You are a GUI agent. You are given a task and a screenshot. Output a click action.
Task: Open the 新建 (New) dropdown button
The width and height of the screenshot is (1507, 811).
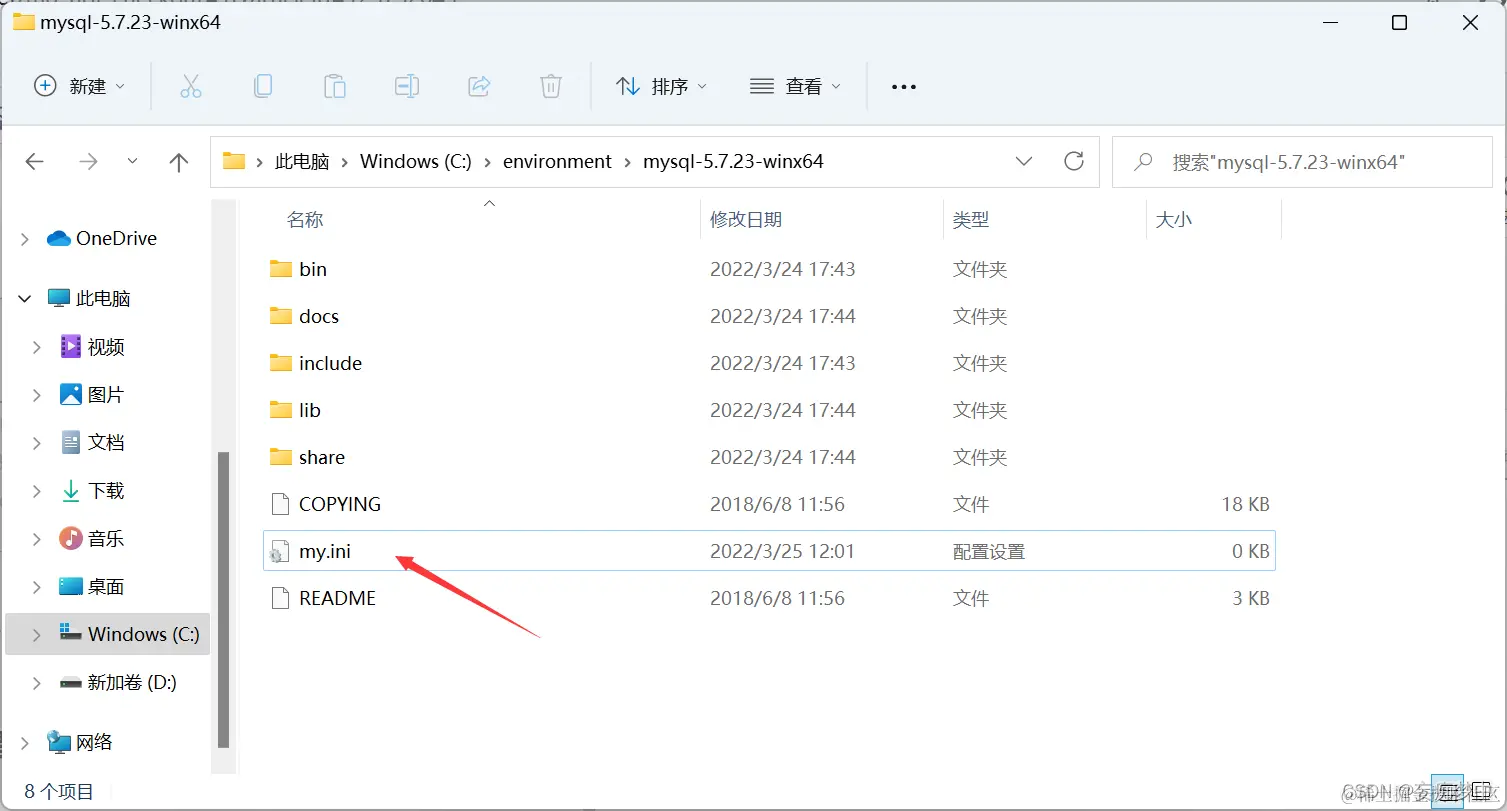tap(80, 86)
